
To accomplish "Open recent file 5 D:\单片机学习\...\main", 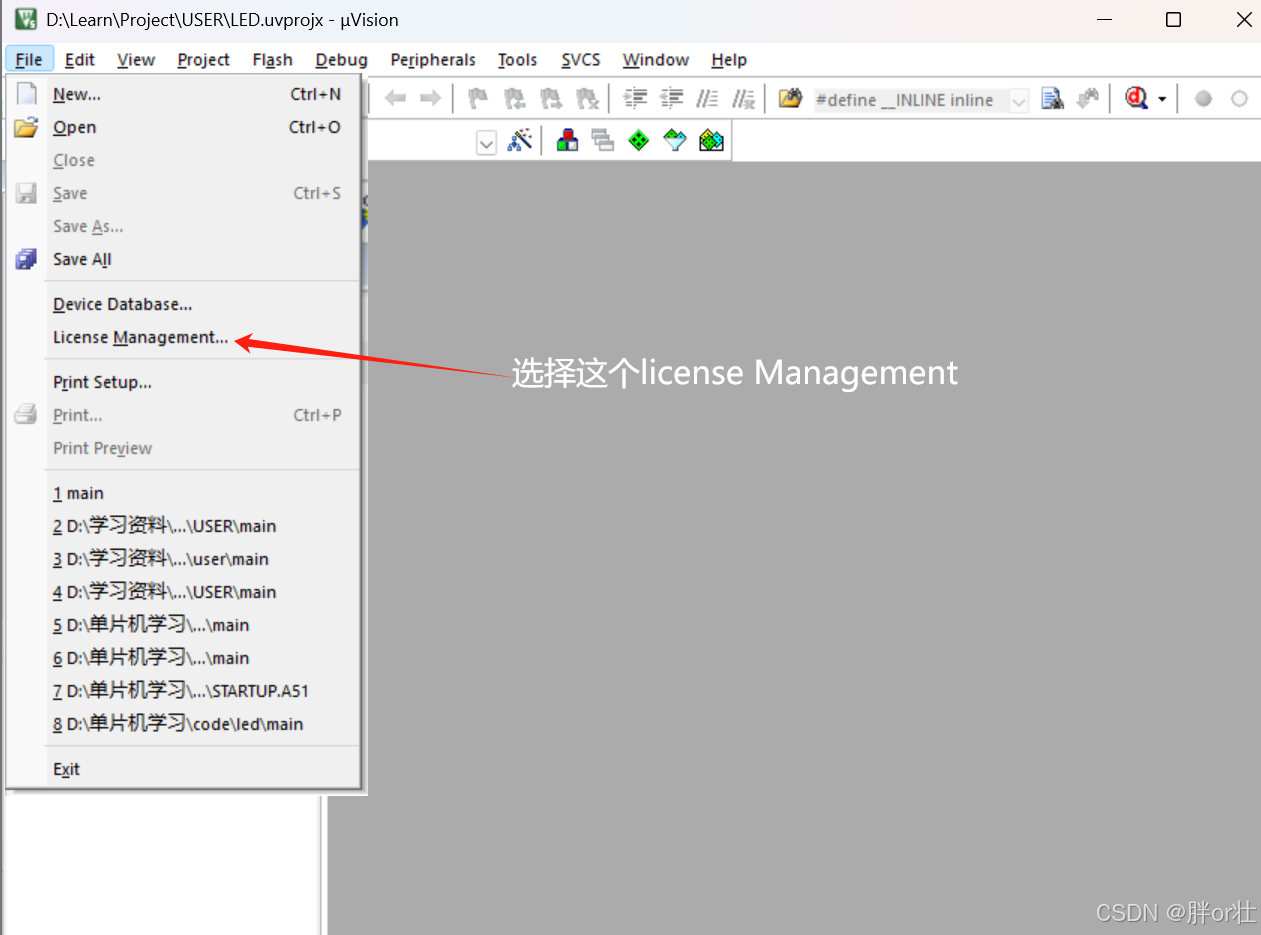I will [184, 625].
